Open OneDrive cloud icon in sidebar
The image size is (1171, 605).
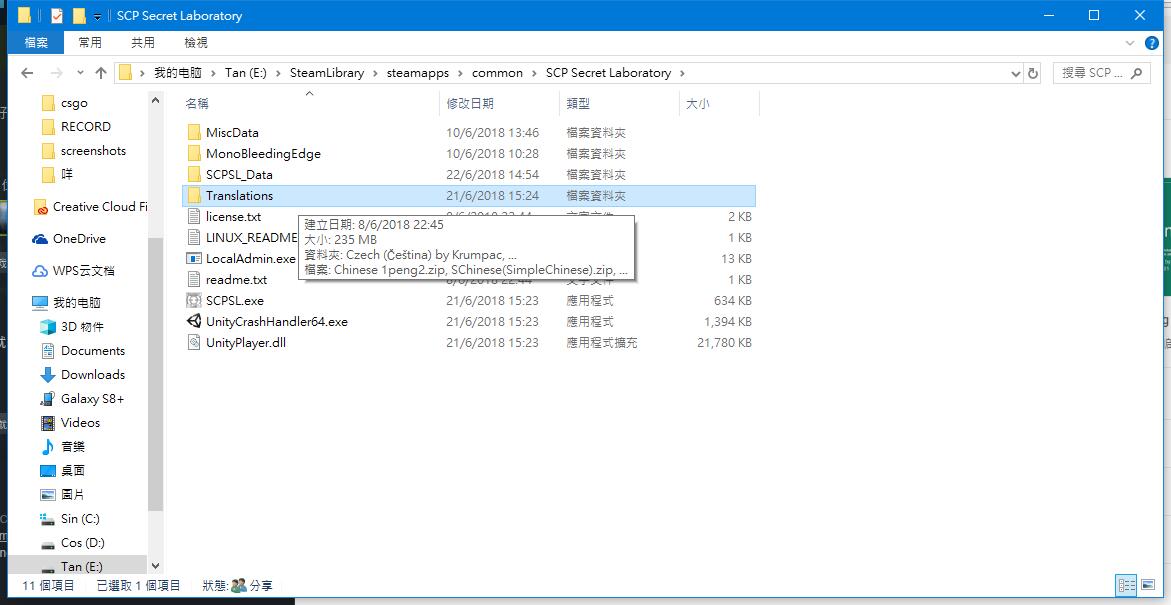point(40,239)
